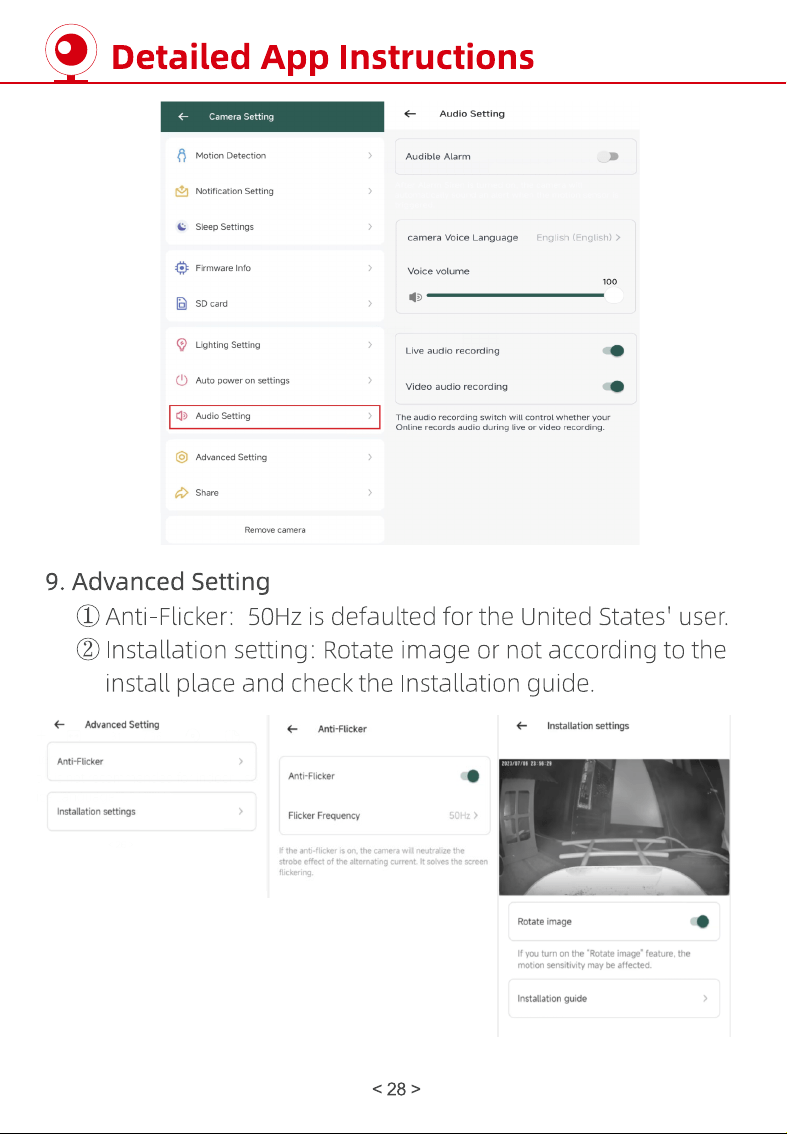
Task: Open the Advanced Setting menu item
Action: [275, 457]
